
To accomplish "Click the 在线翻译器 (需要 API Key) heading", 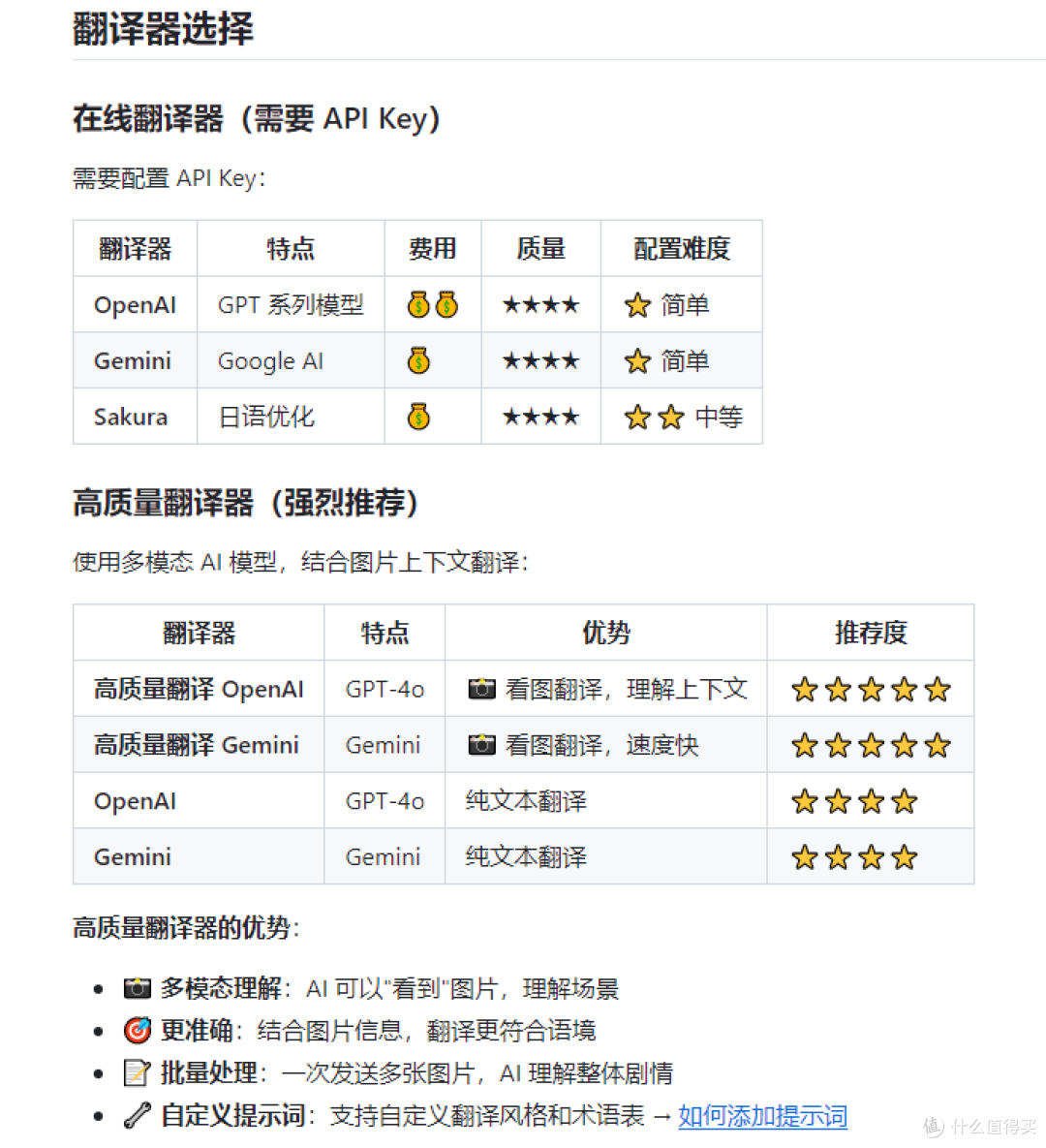I will point(257,118).
